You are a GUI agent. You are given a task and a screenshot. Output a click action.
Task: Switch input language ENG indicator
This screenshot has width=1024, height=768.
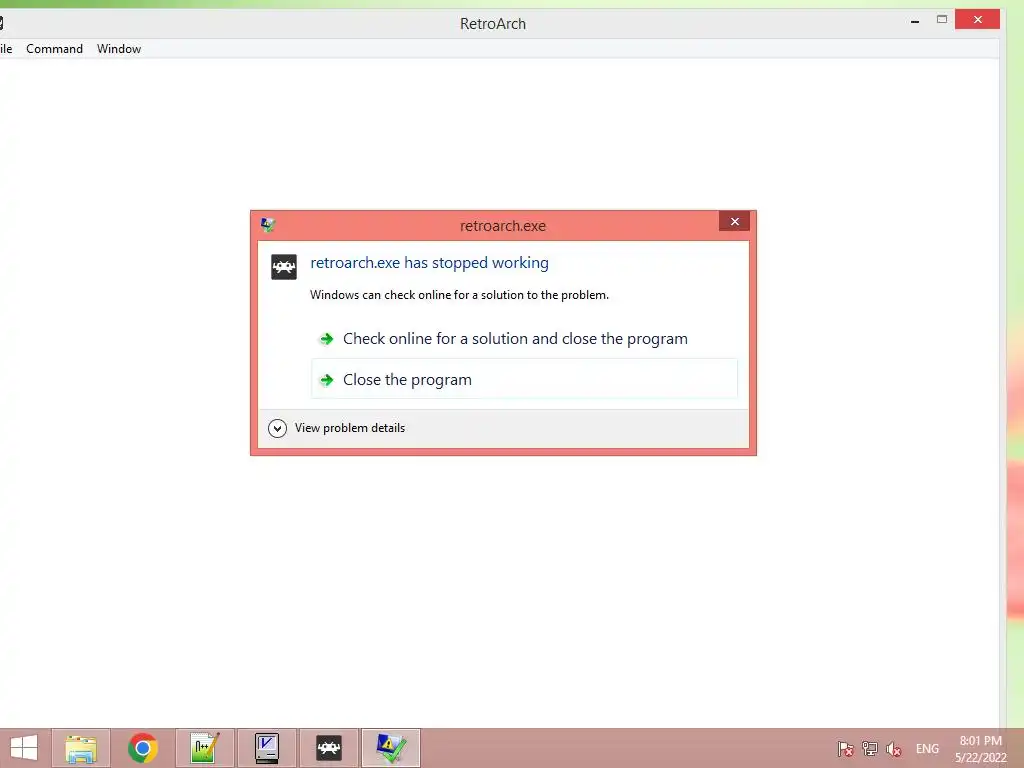click(x=927, y=748)
